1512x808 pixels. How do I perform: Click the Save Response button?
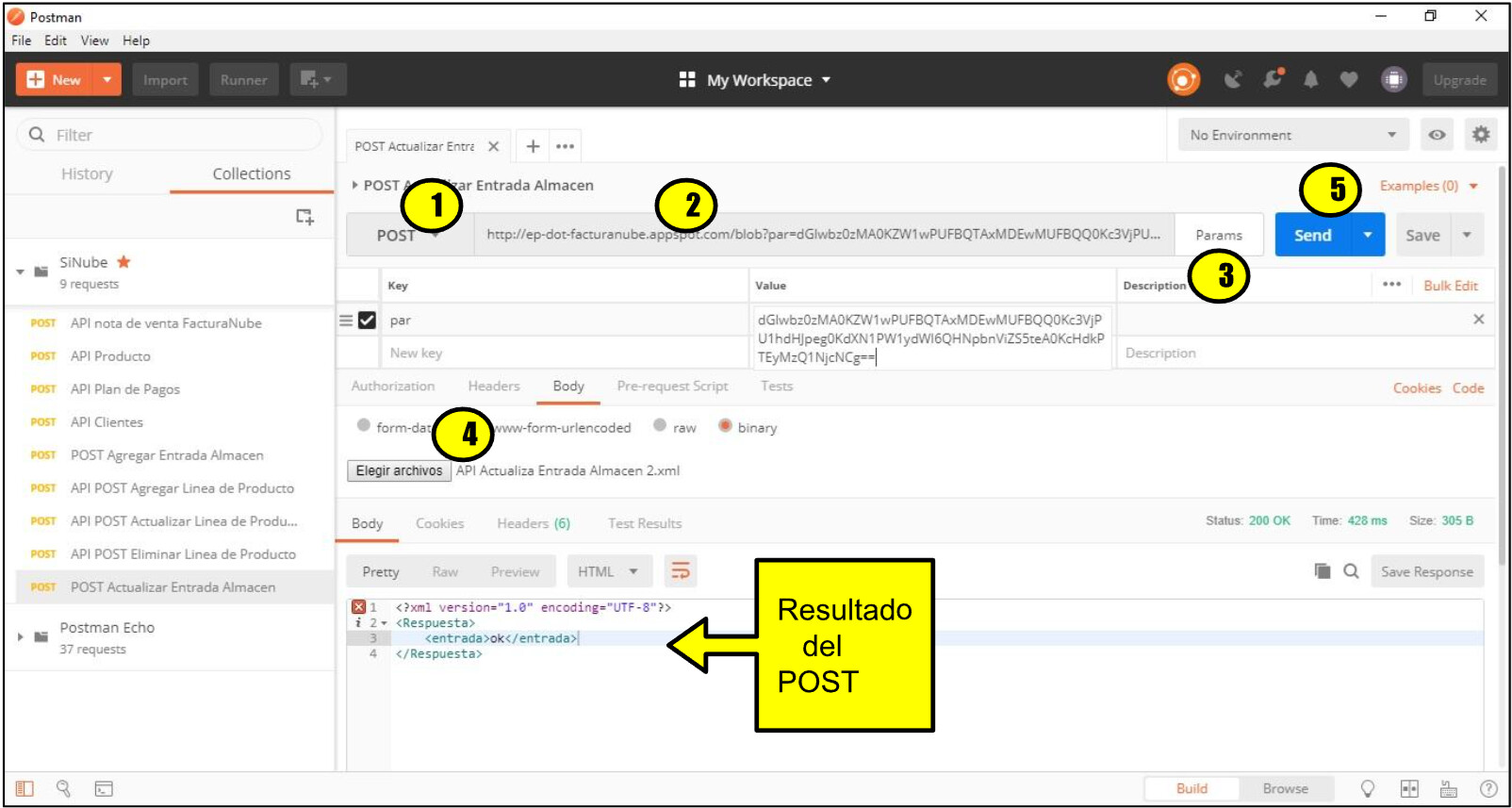coord(1426,571)
